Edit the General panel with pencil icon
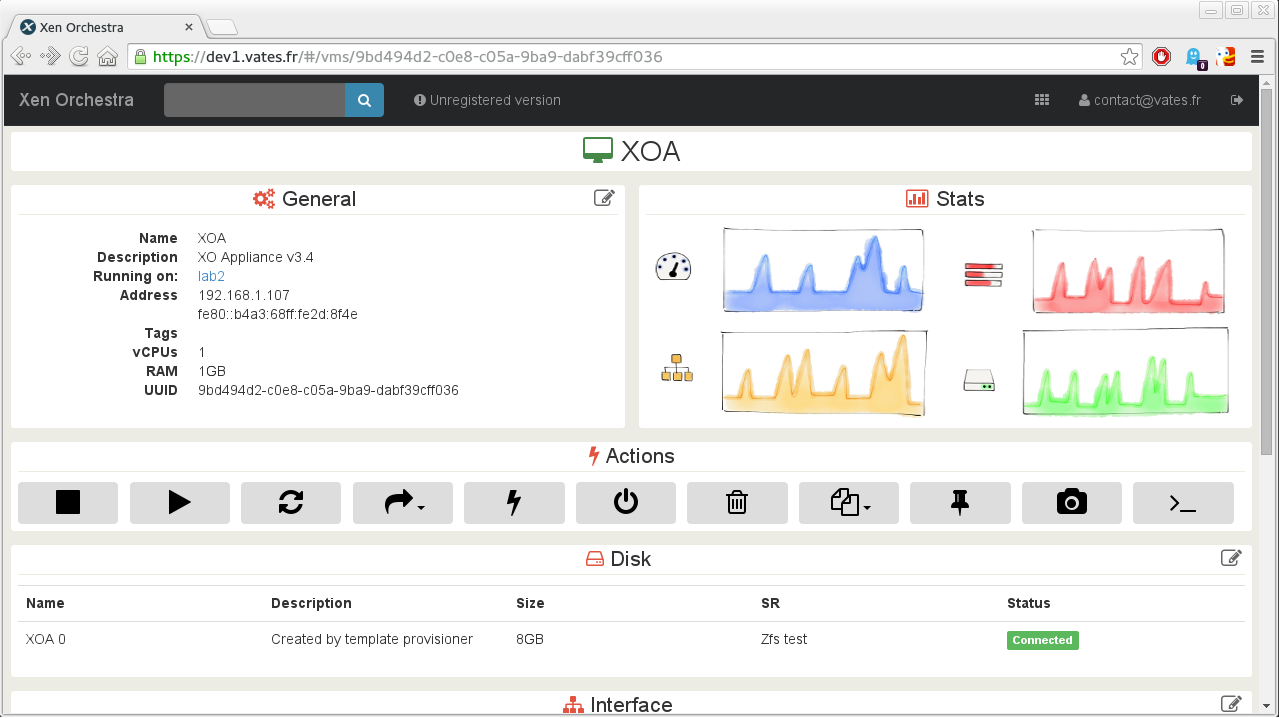1279x718 pixels. point(604,198)
